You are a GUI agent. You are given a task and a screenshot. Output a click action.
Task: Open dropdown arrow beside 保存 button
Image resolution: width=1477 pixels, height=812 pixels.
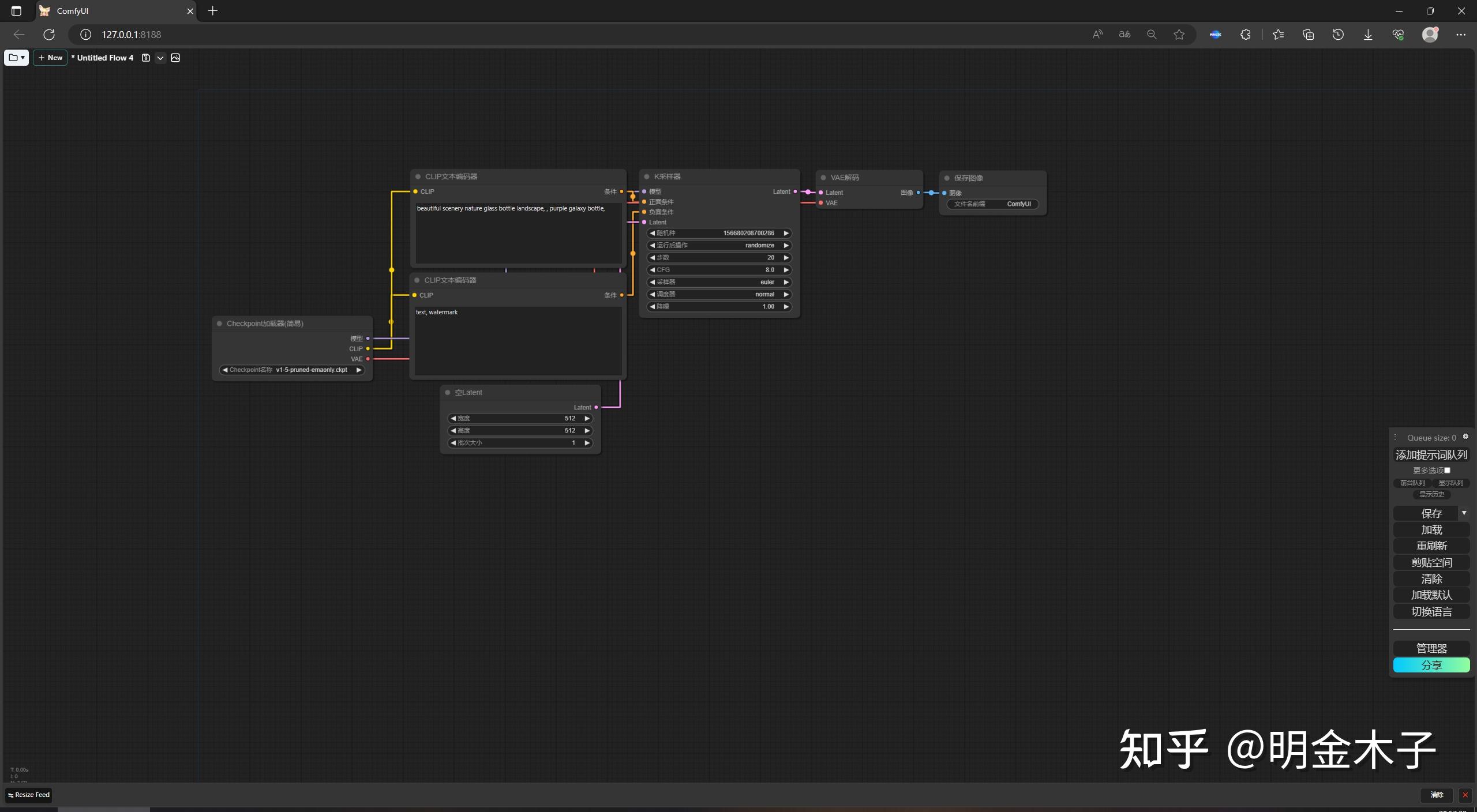1464,513
